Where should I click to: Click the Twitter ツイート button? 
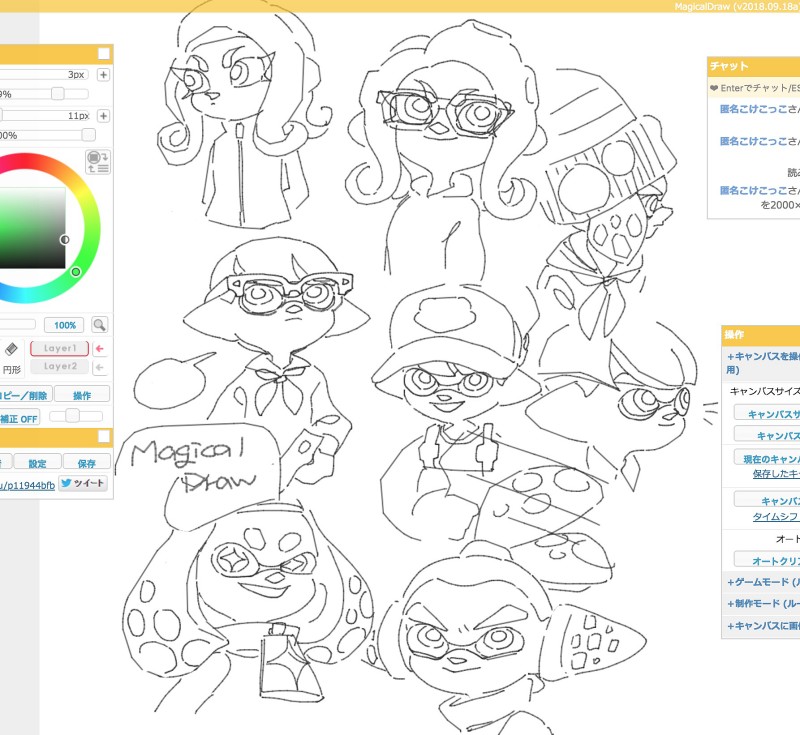tap(83, 484)
